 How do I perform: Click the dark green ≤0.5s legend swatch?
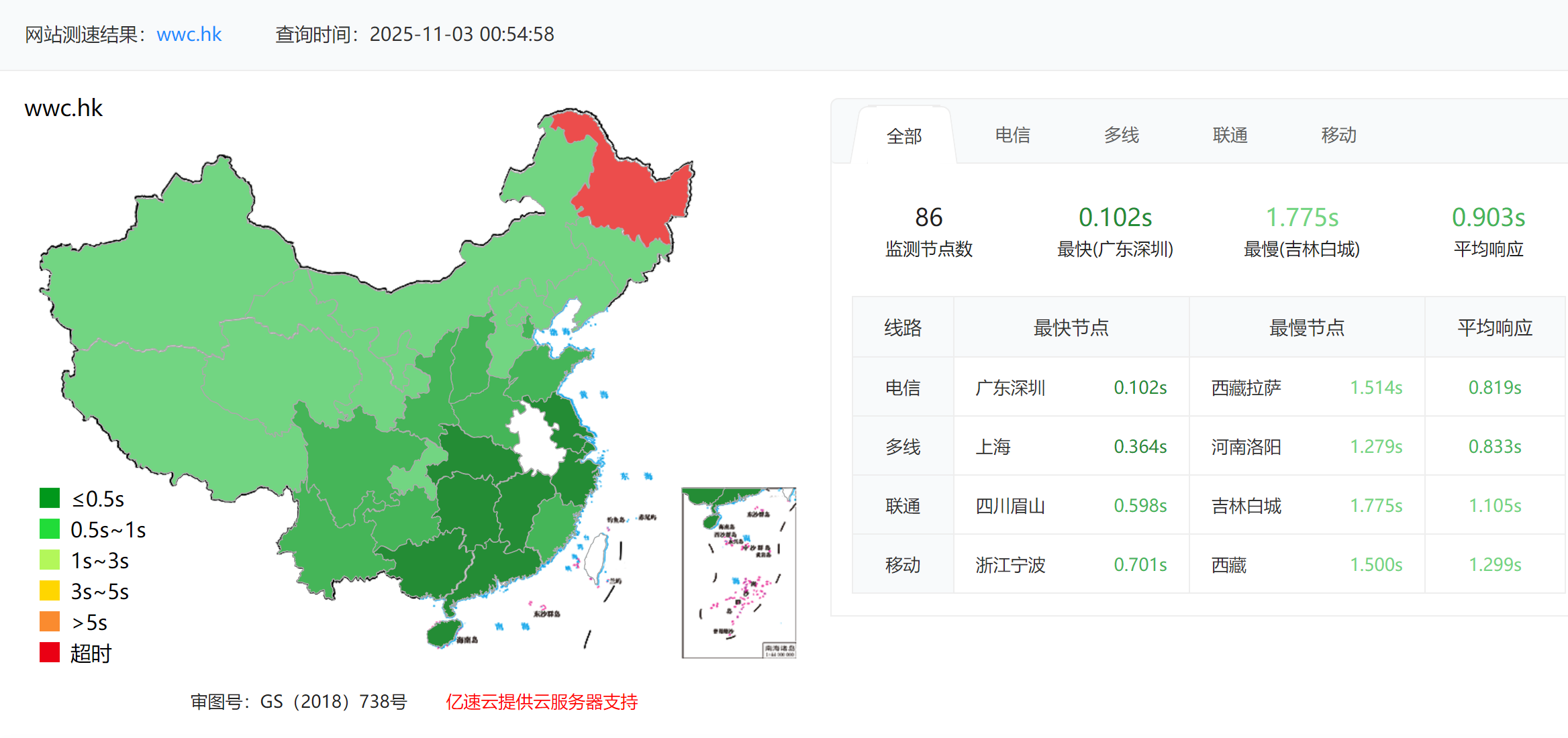[49, 498]
